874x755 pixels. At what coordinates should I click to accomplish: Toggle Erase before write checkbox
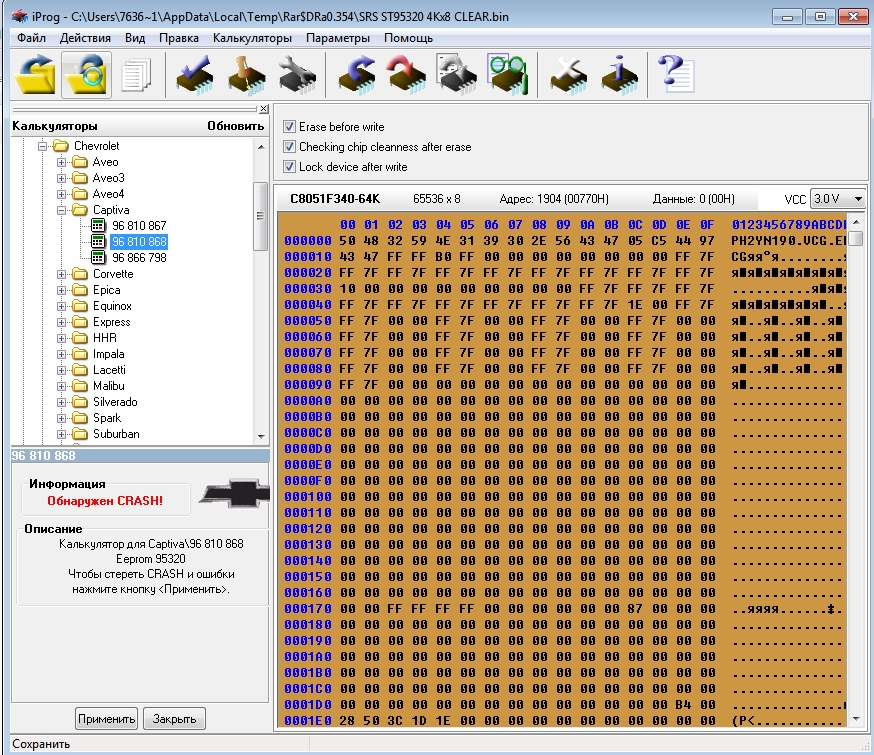click(289, 126)
